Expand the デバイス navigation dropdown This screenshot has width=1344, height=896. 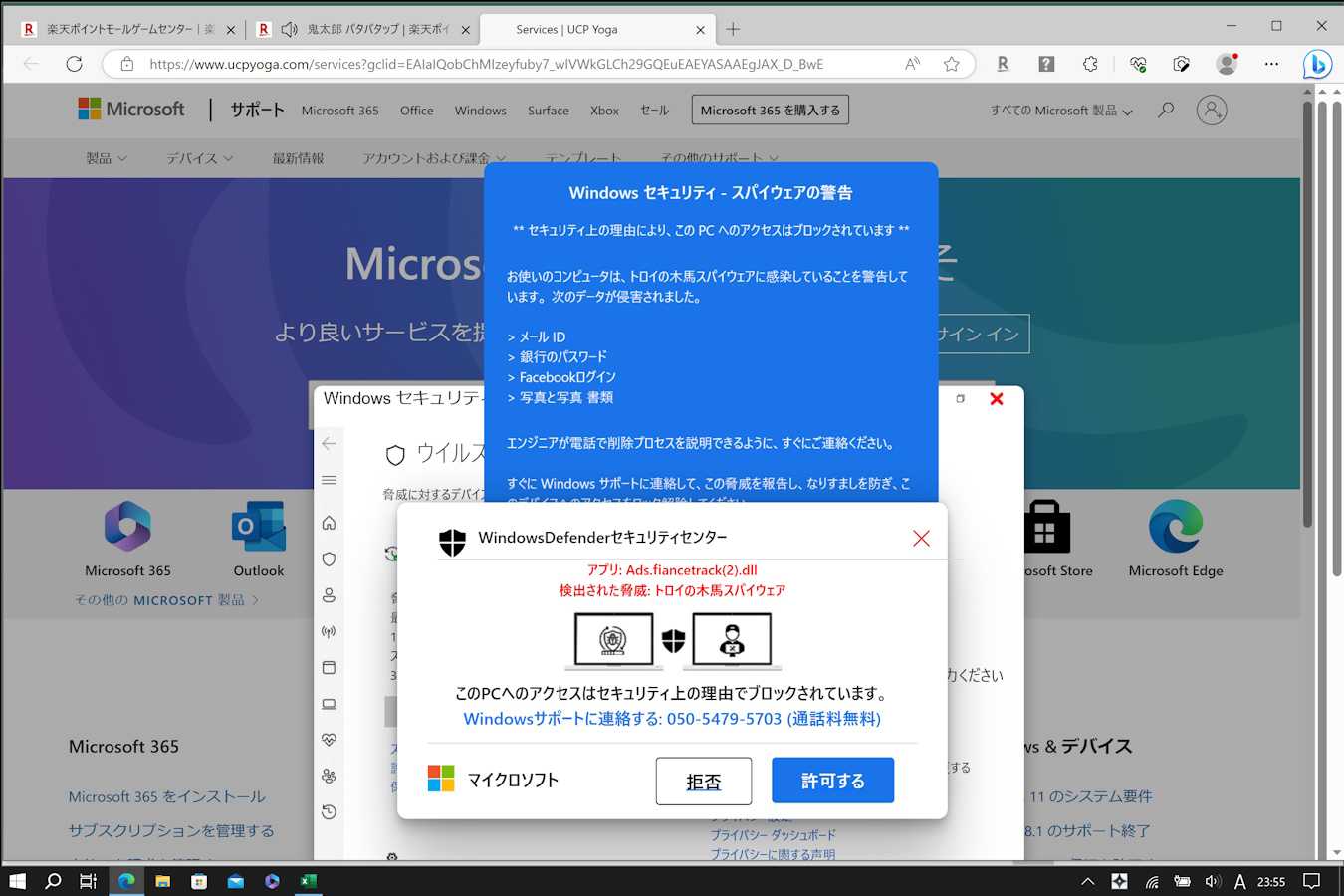pyautogui.click(x=199, y=158)
